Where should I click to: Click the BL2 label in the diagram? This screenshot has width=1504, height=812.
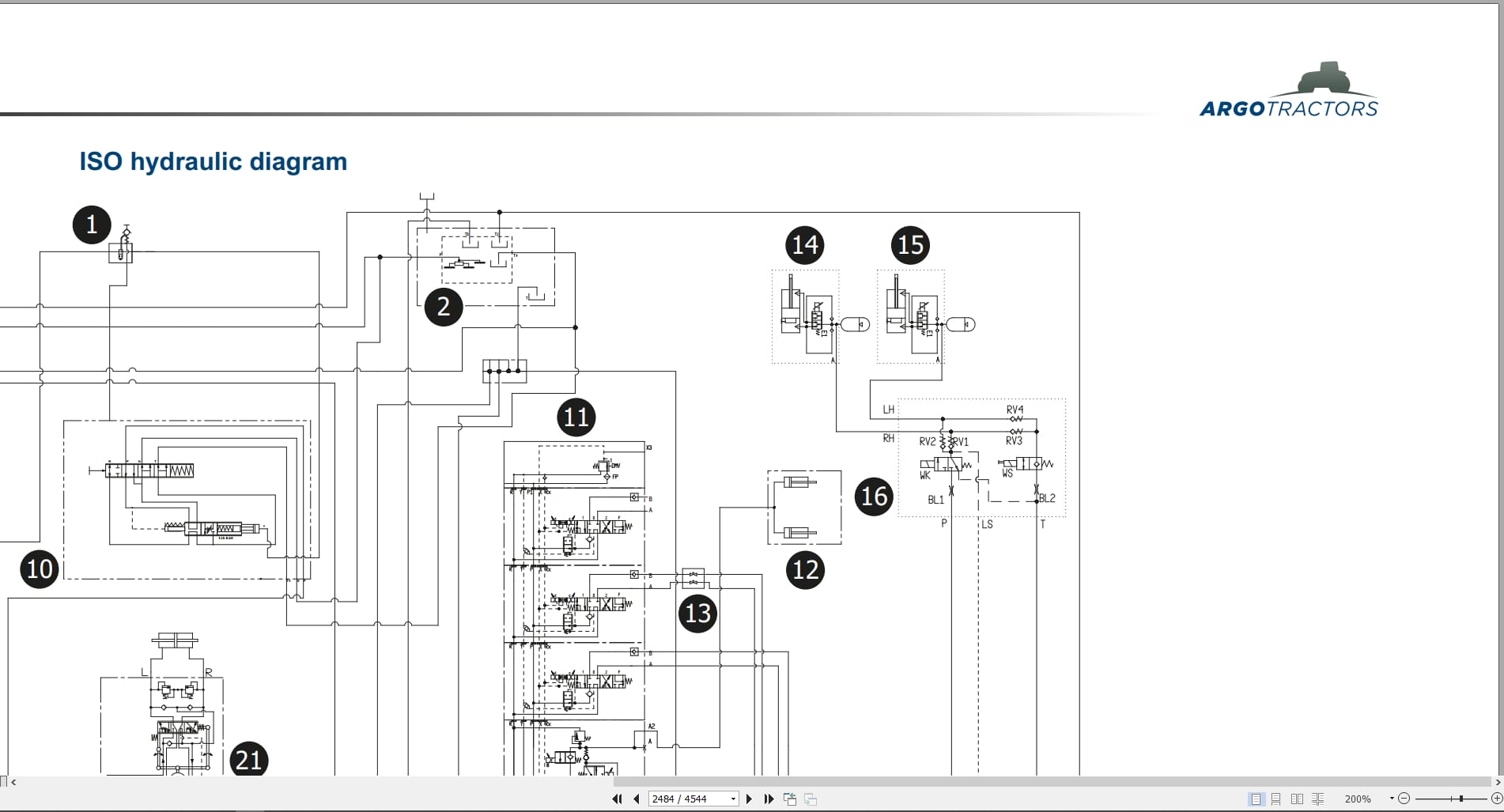1047,498
